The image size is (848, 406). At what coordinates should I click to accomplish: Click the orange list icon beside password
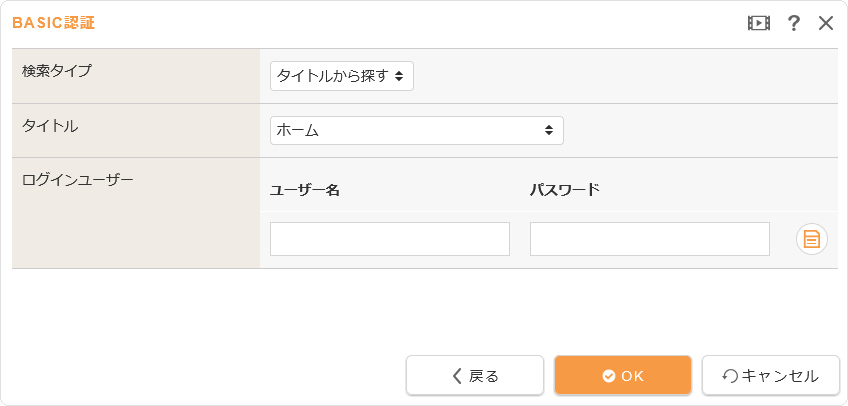(x=812, y=239)
